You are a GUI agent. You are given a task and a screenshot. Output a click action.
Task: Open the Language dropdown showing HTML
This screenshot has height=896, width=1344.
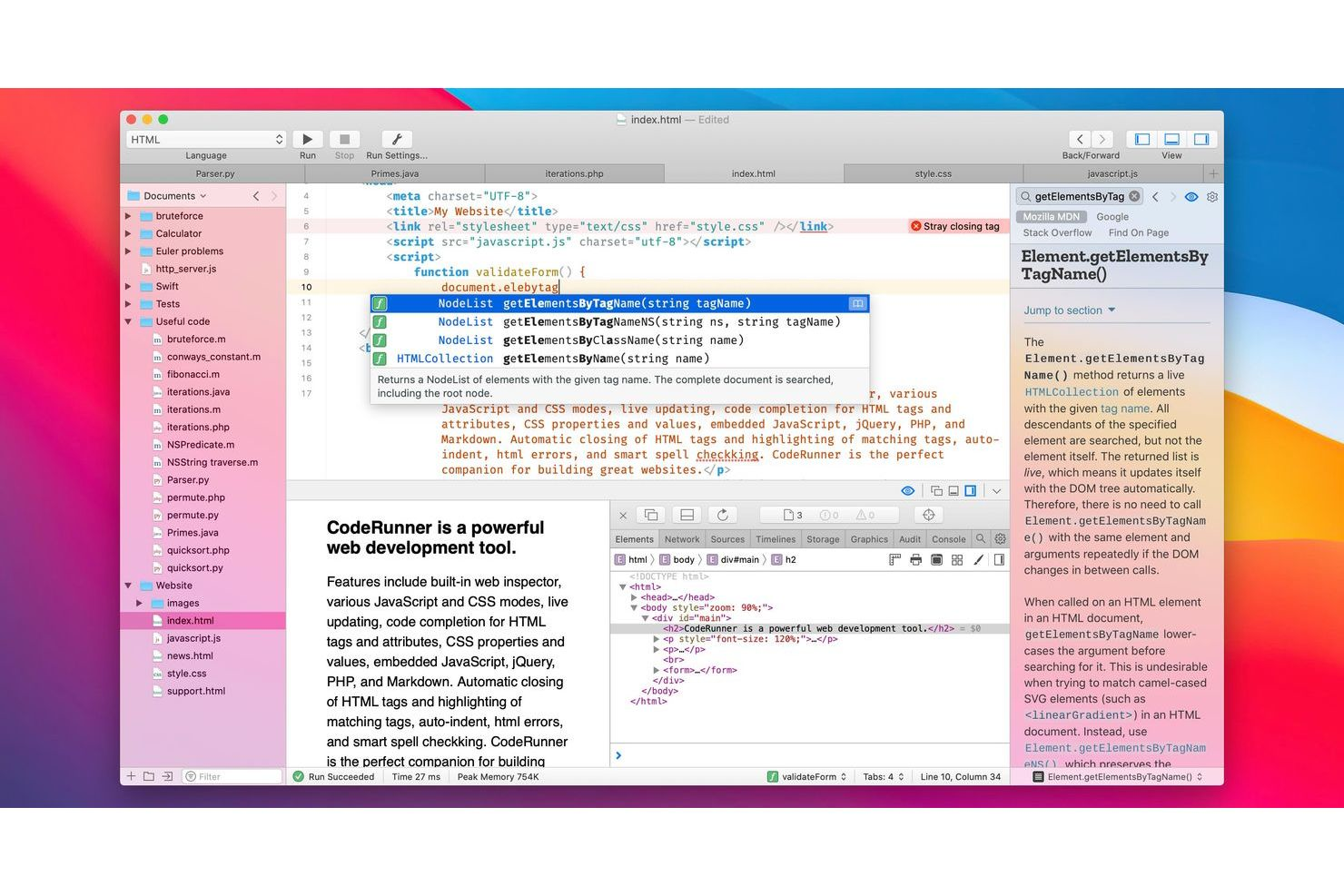click(205, 139)
